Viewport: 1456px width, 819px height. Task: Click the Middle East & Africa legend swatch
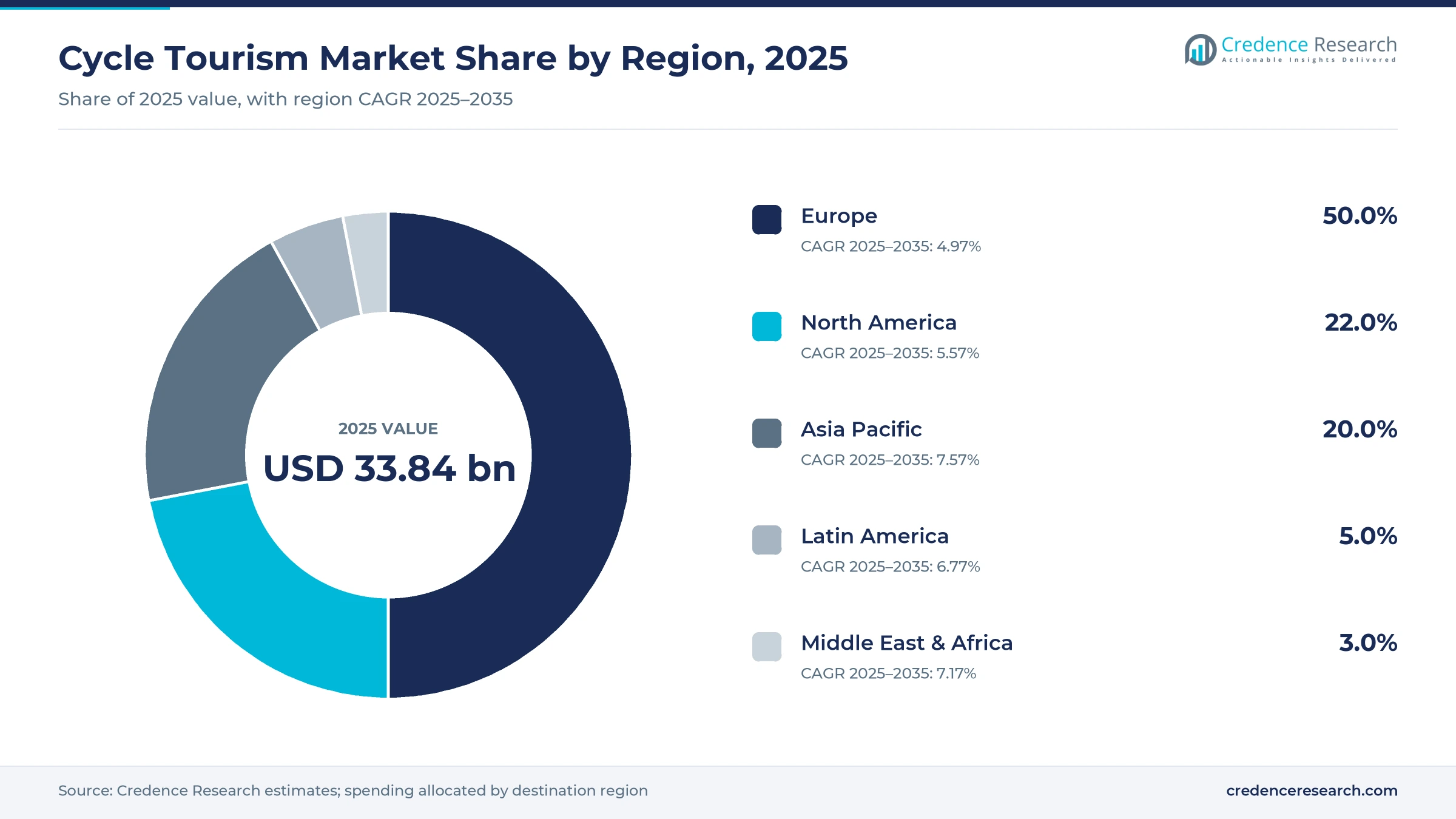(767, 647)
